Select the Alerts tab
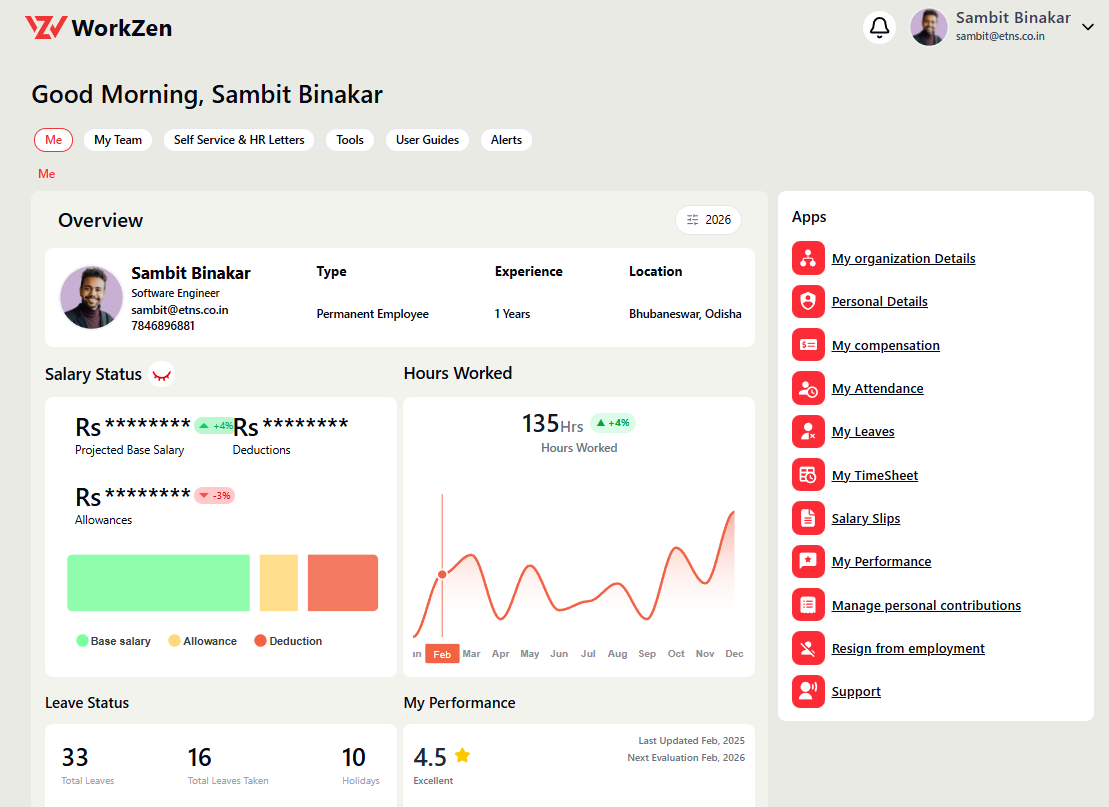 506,140
